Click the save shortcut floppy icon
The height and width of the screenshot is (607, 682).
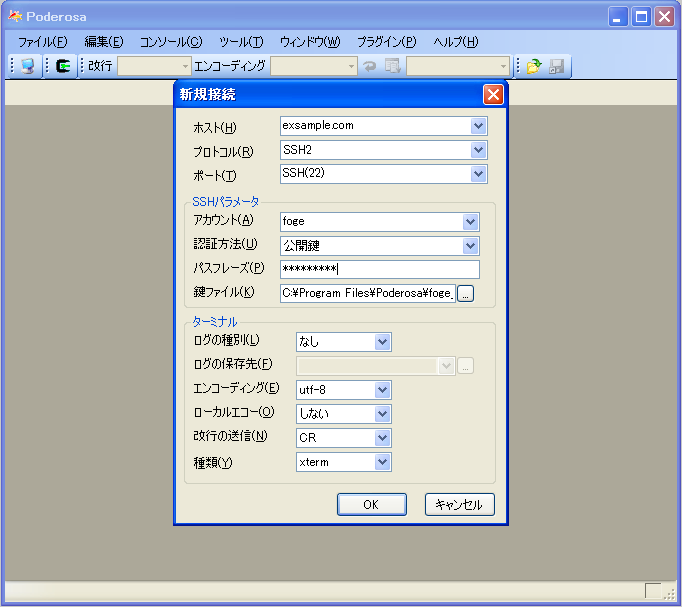tap(556, 66)
